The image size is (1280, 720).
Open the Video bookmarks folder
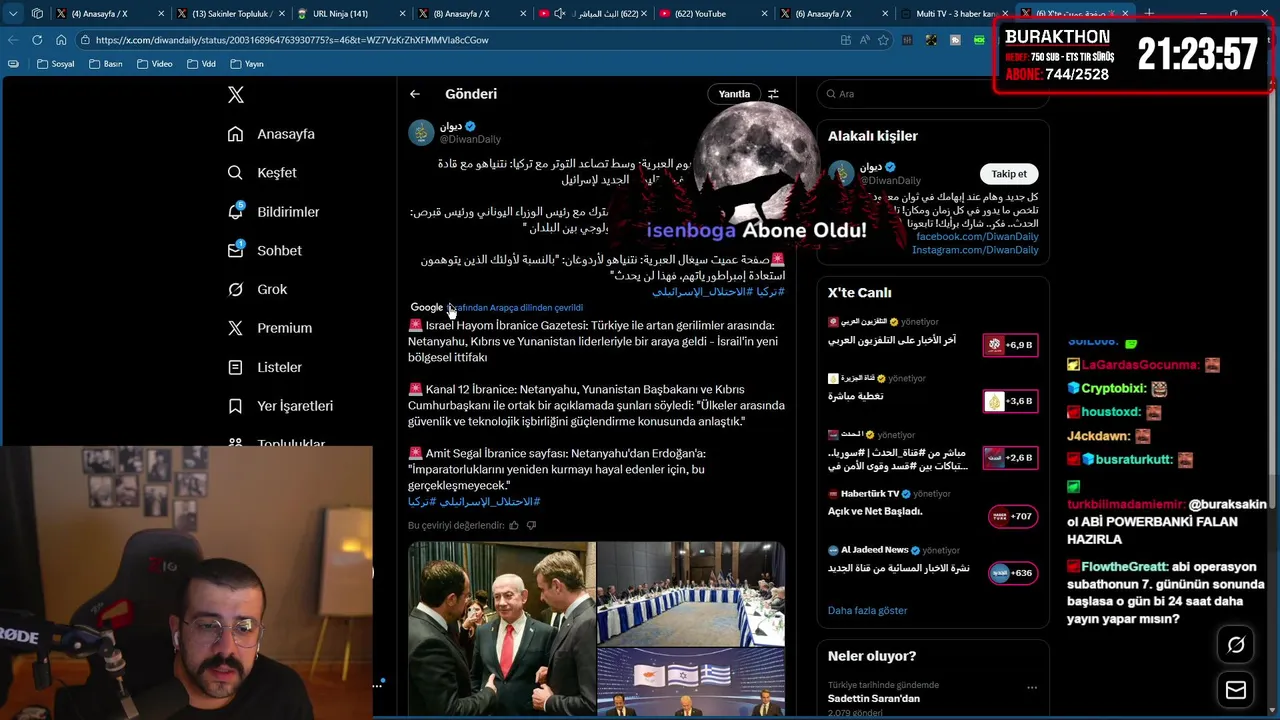point(155,64)
